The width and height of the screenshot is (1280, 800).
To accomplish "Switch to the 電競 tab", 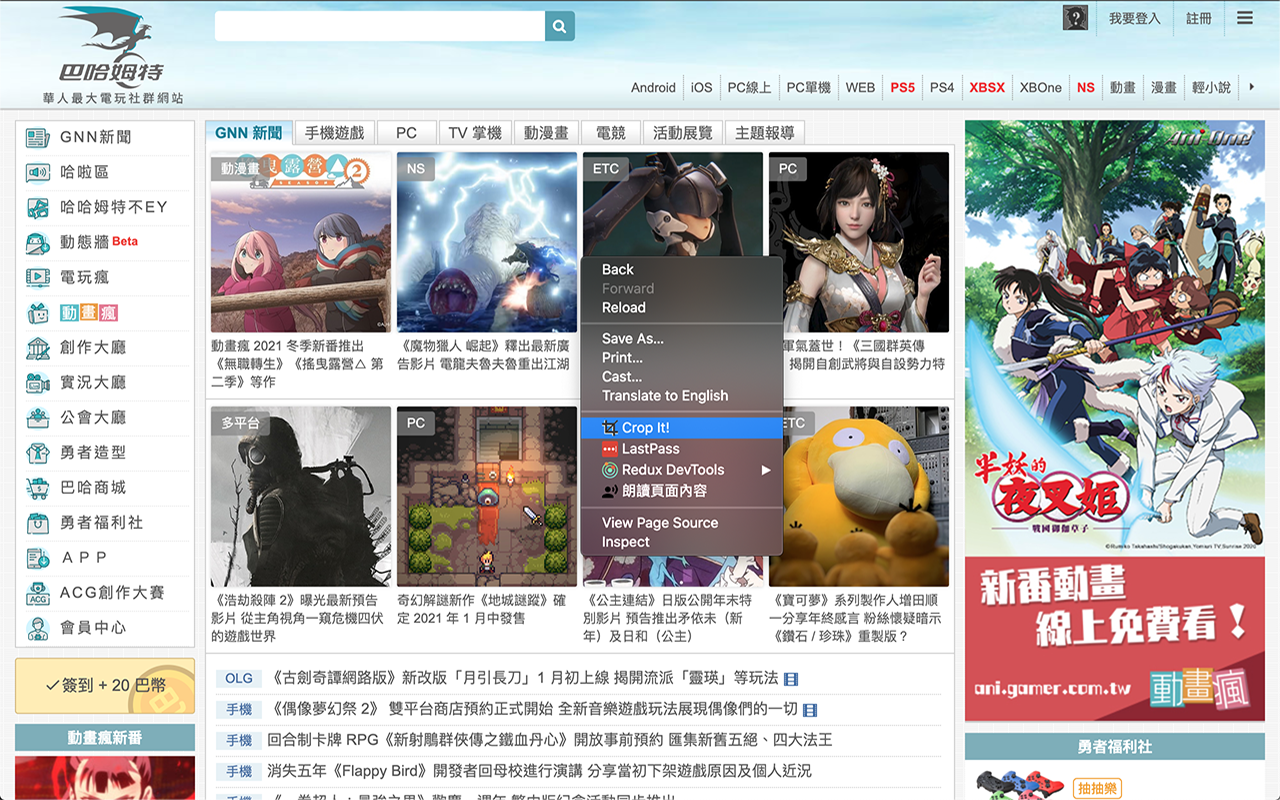I will pos(610,133).
